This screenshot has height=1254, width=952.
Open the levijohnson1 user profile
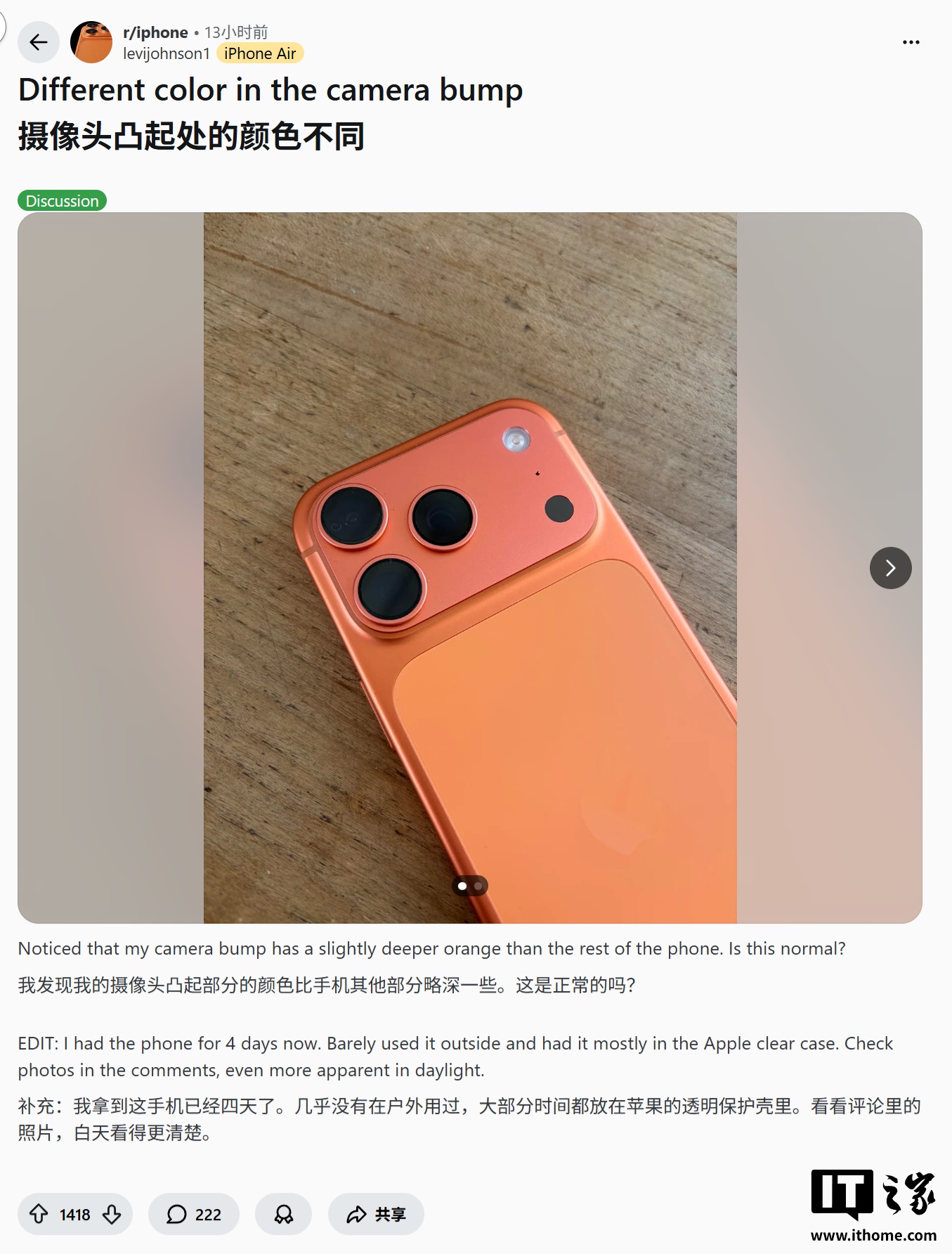coord(167,53)
